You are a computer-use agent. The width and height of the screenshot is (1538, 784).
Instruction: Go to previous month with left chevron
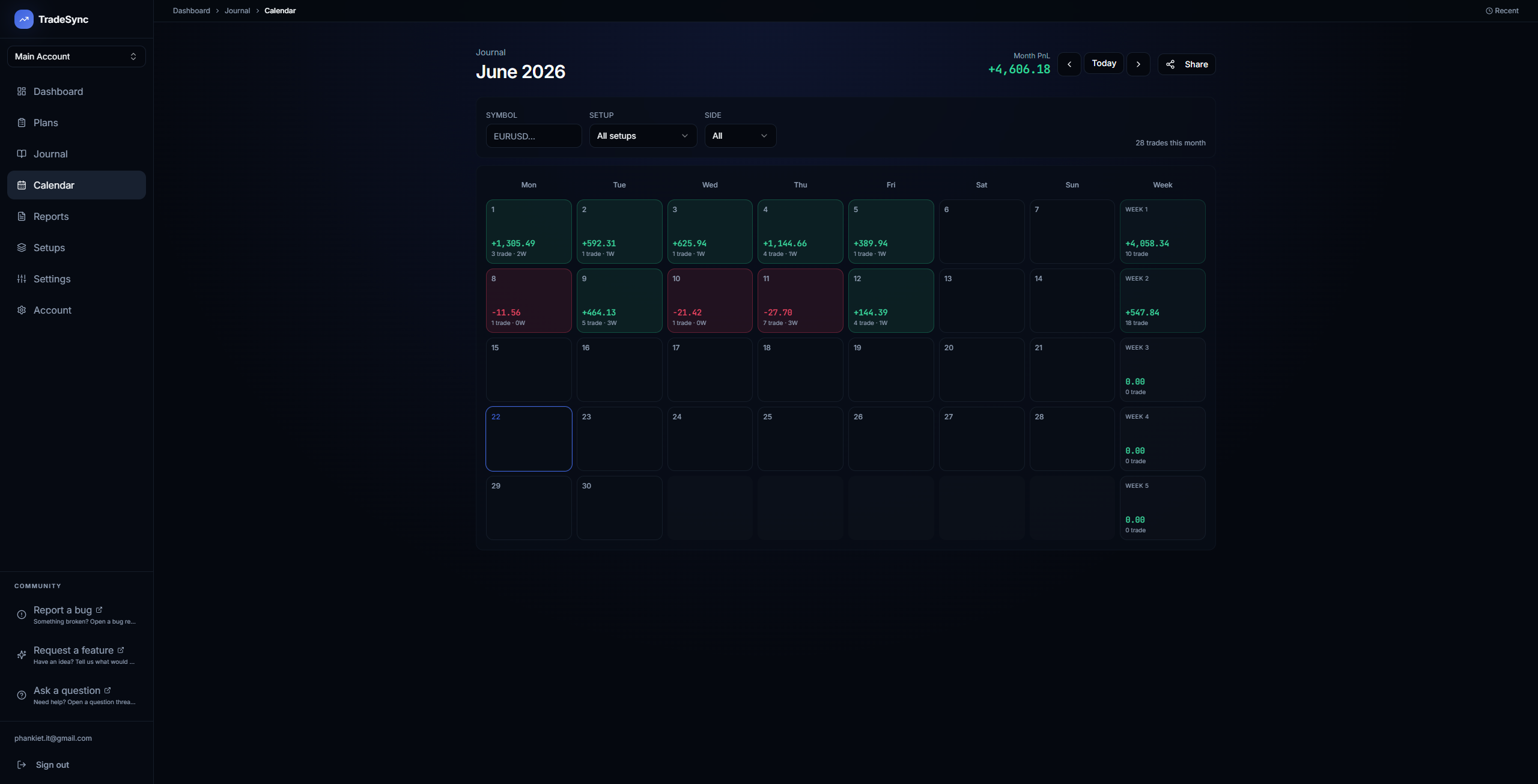(1069, 64)
